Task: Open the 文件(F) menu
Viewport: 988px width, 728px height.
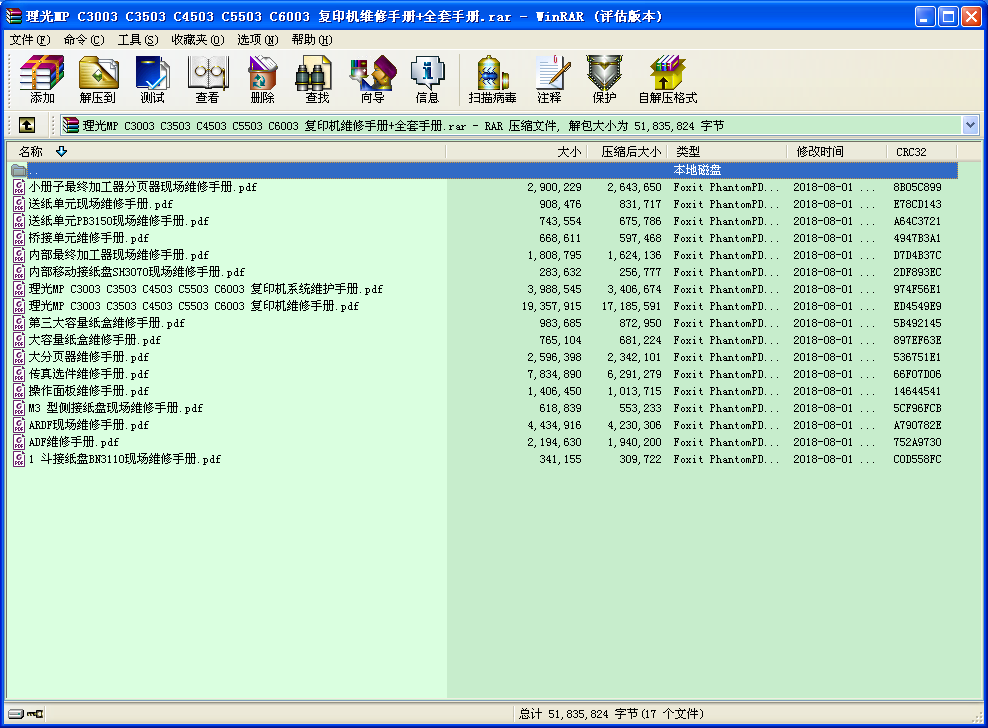Action: [30, 40]
